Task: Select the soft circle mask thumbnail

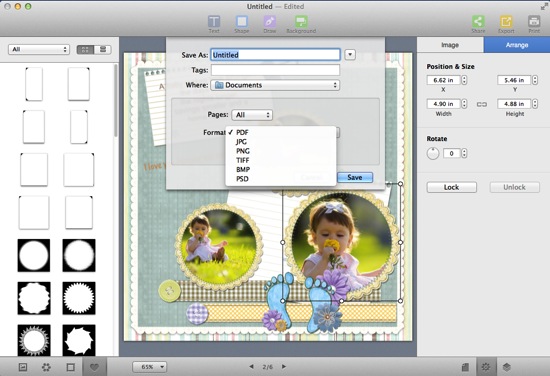Action: click(34, 255)
